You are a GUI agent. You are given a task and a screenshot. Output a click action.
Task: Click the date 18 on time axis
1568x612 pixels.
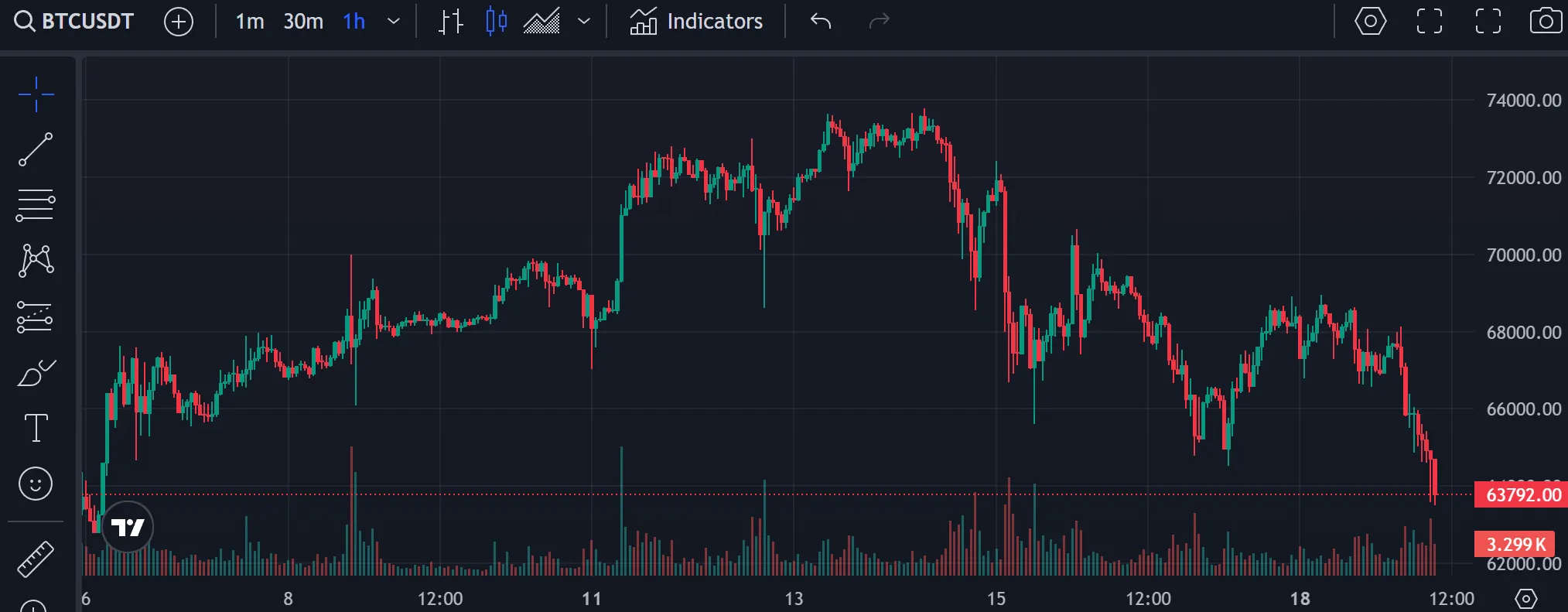(1300, 599)
